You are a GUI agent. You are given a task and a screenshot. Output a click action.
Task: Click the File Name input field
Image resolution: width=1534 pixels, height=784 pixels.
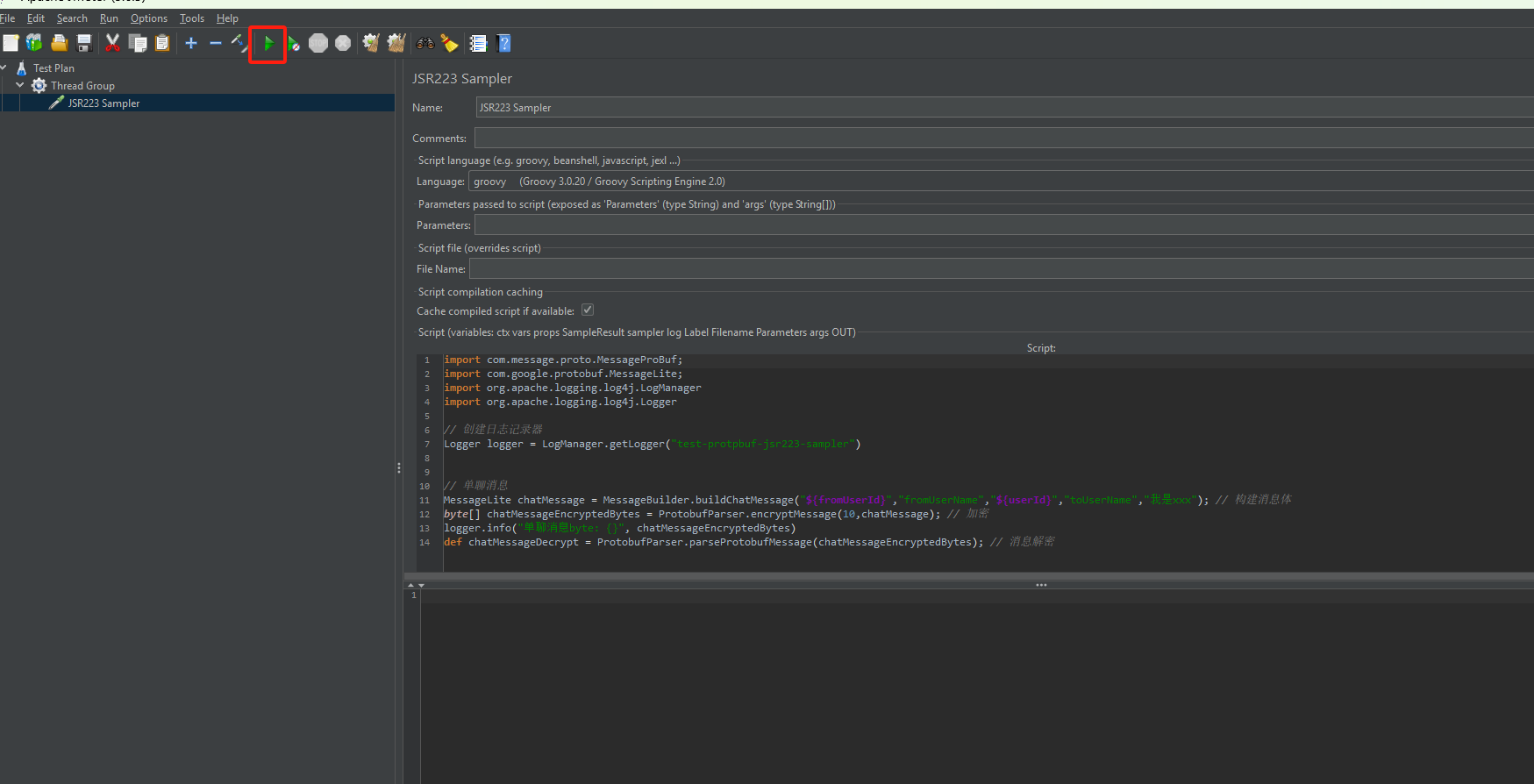coord(1002,269)
